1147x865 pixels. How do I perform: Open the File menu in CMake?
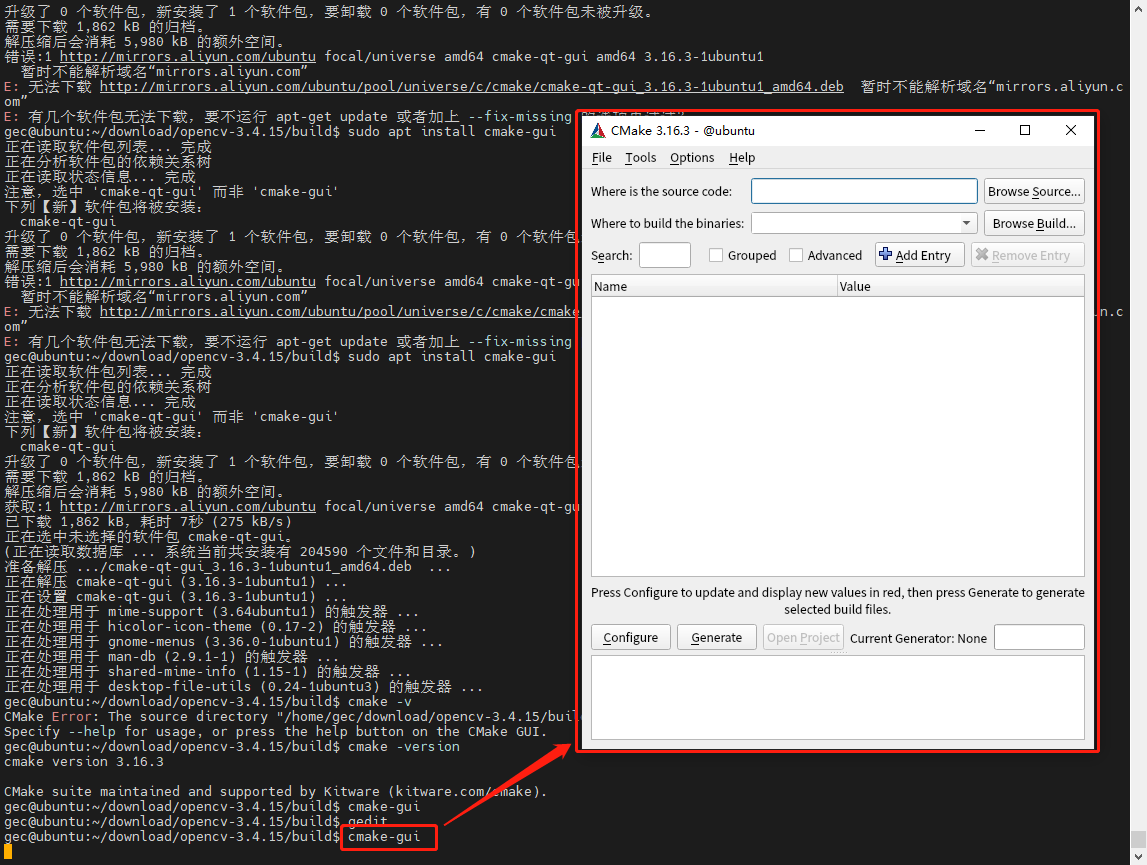[601, 157]
